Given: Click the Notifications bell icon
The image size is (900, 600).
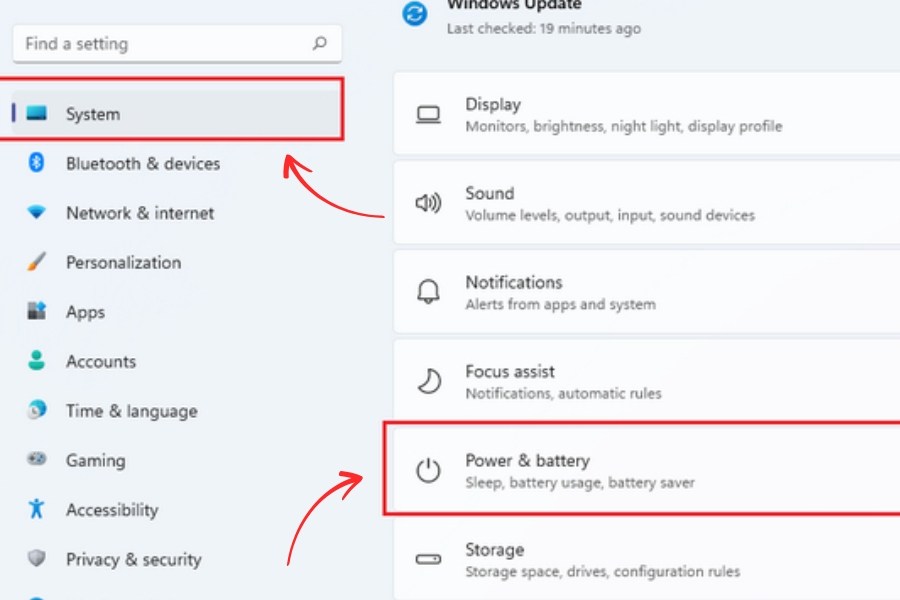Looking at the screenshot, I should [x=428, y=292].
